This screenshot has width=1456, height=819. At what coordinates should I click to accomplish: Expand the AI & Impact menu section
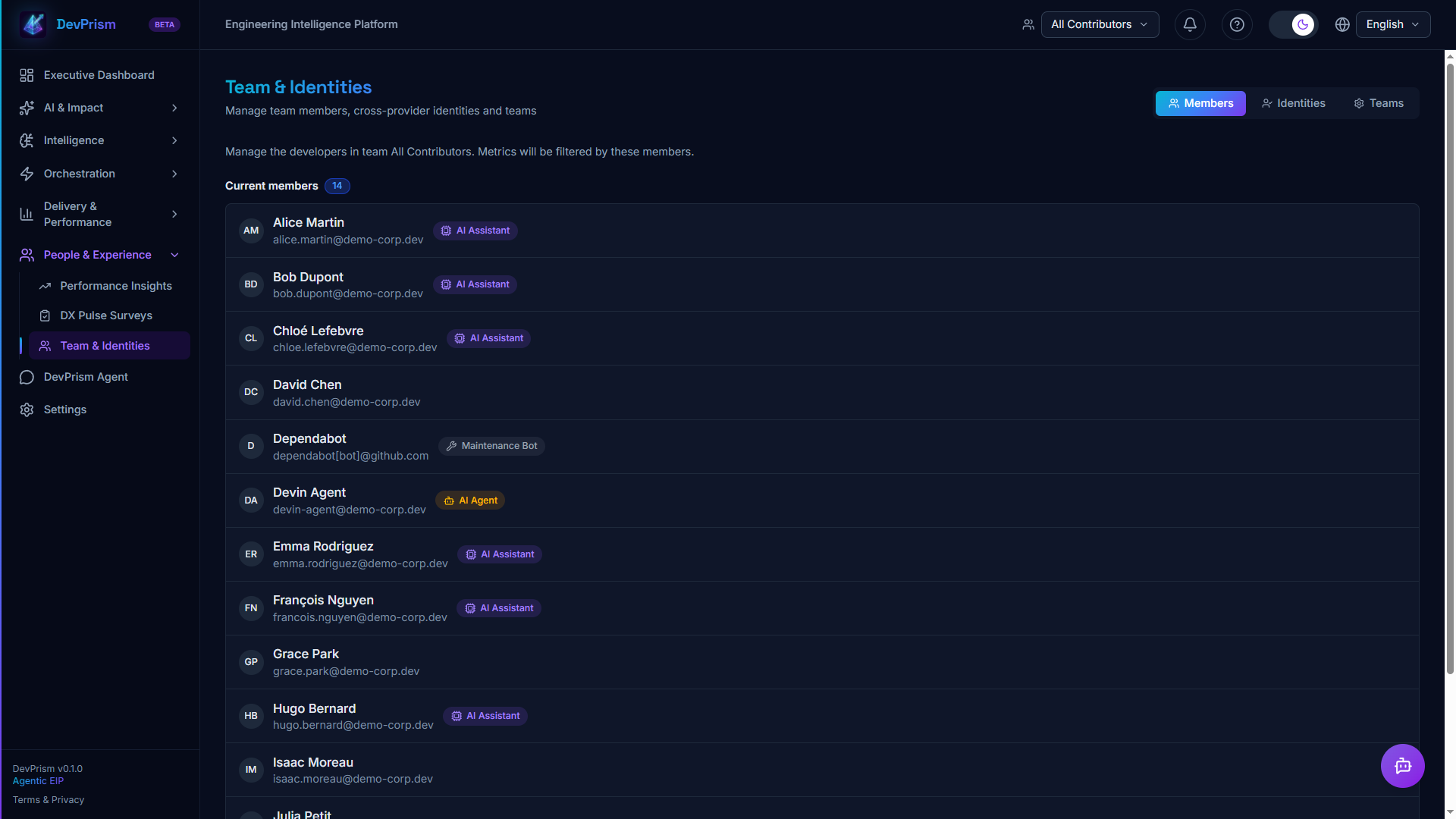100,108
